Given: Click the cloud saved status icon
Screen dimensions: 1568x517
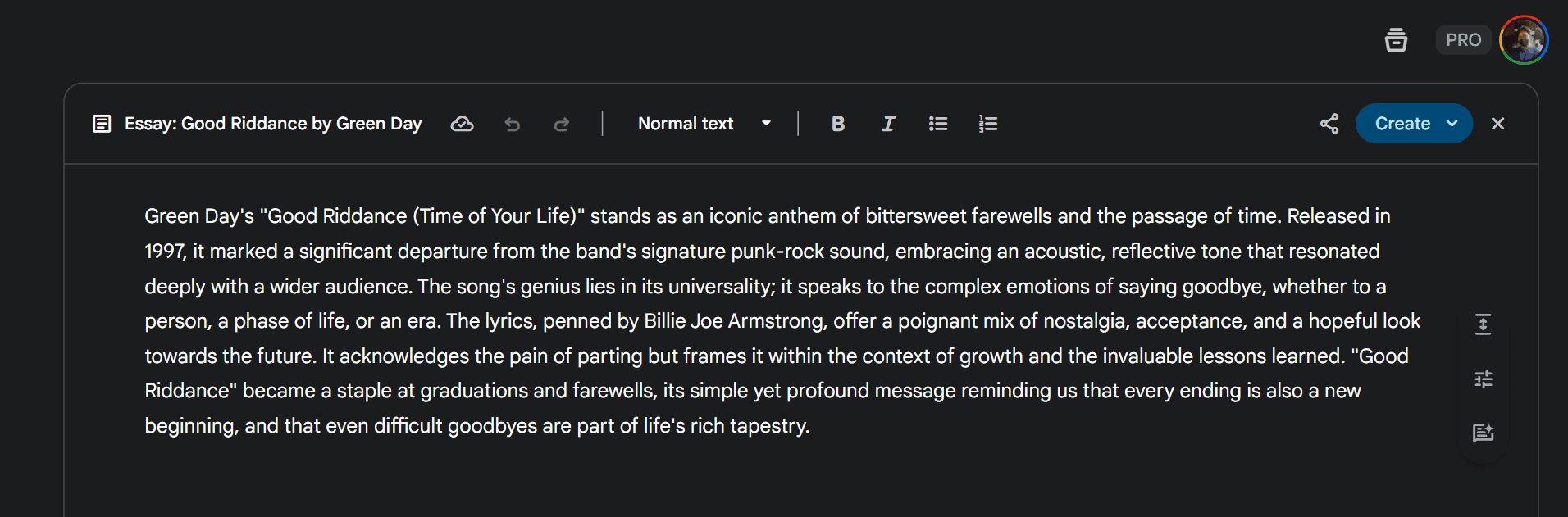Looking at the screenshot, I should pos(463,124).
